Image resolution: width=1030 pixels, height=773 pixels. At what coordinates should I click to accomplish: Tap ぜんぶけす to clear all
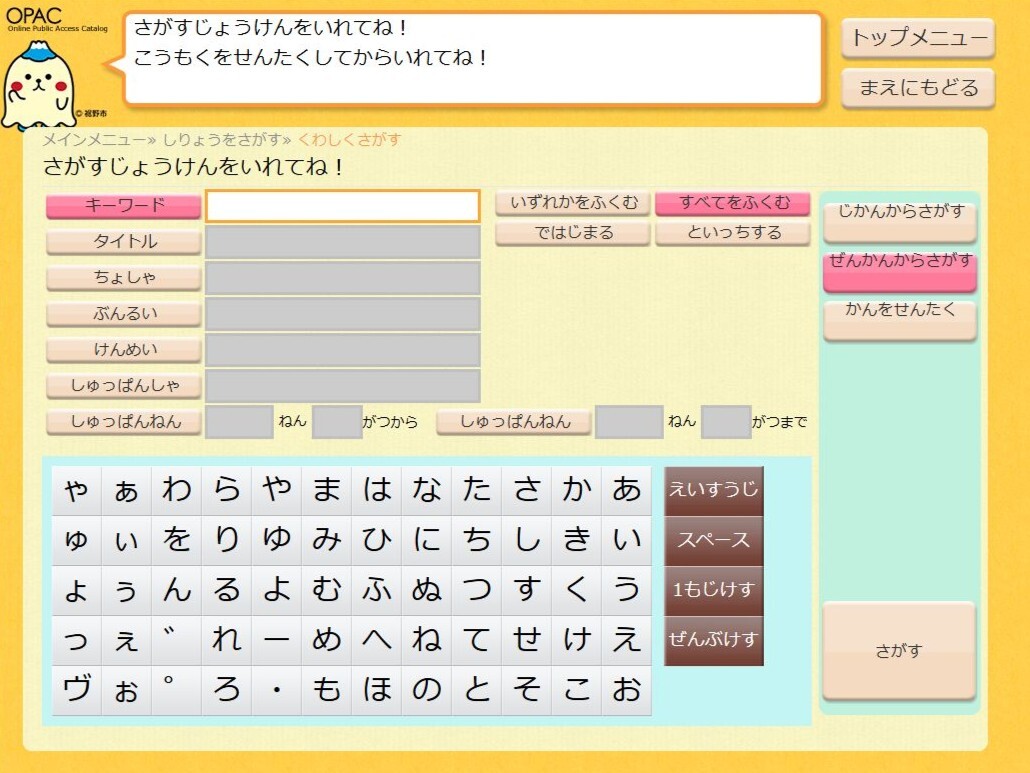click(x=714, y=641)
